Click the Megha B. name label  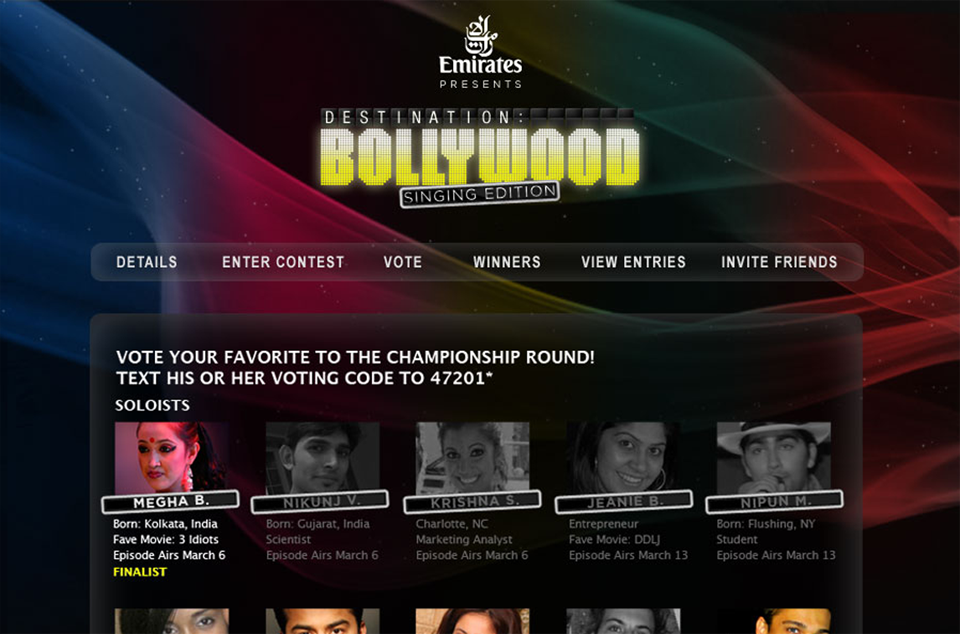170,502
